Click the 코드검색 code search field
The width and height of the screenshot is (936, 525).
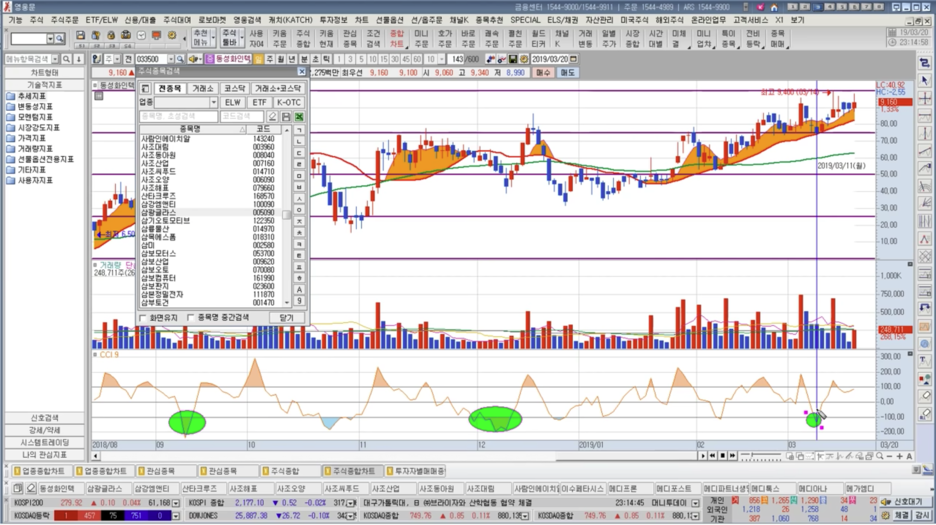(x=242, y=116)
